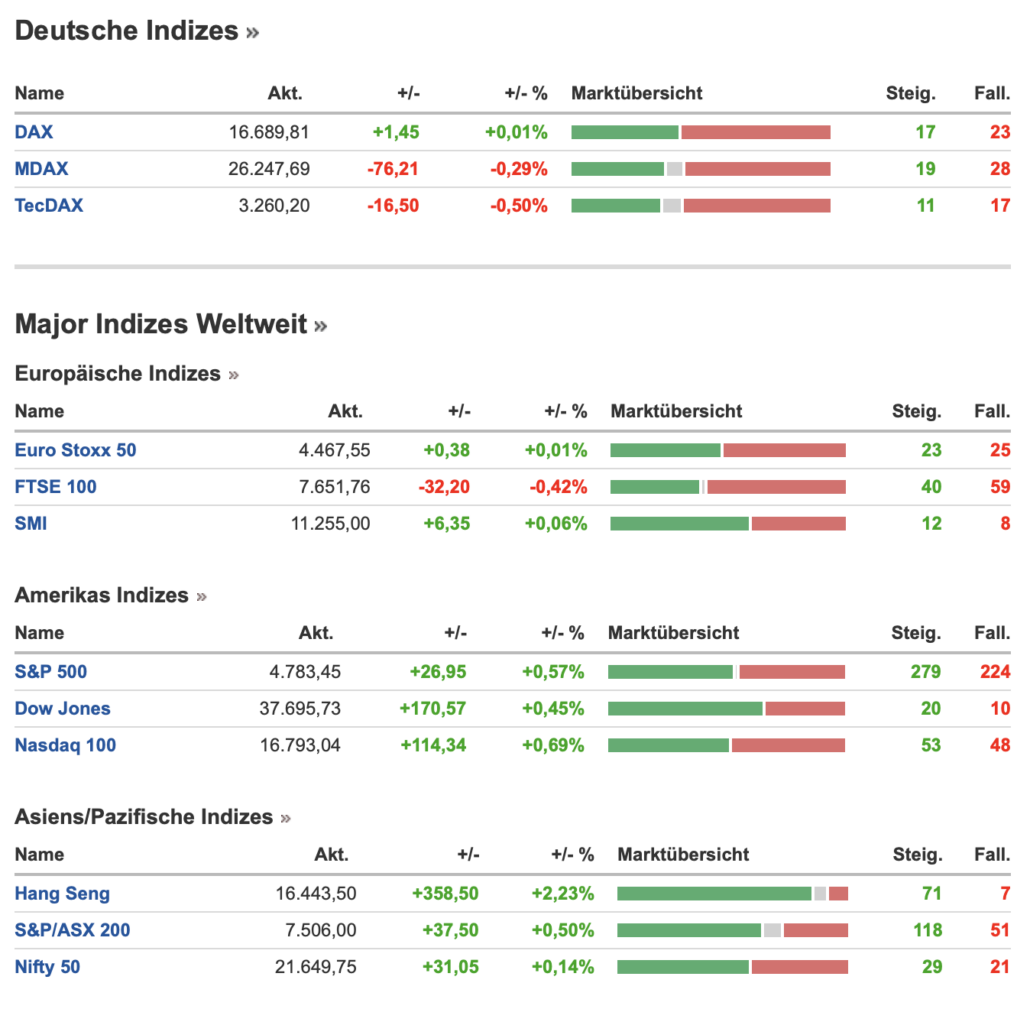Click the FTSE 100 falling count 59
The image size is (1030, 1009).
(1000, 487)
